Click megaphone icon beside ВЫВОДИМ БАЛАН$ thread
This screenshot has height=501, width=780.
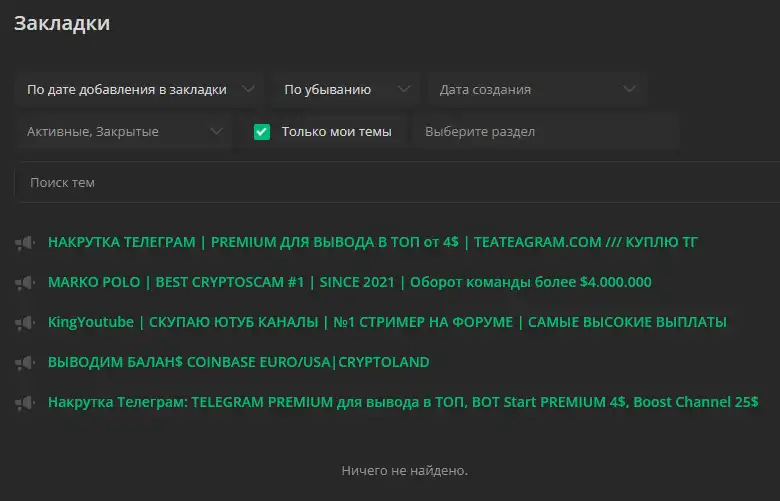(x=25, y=363)
